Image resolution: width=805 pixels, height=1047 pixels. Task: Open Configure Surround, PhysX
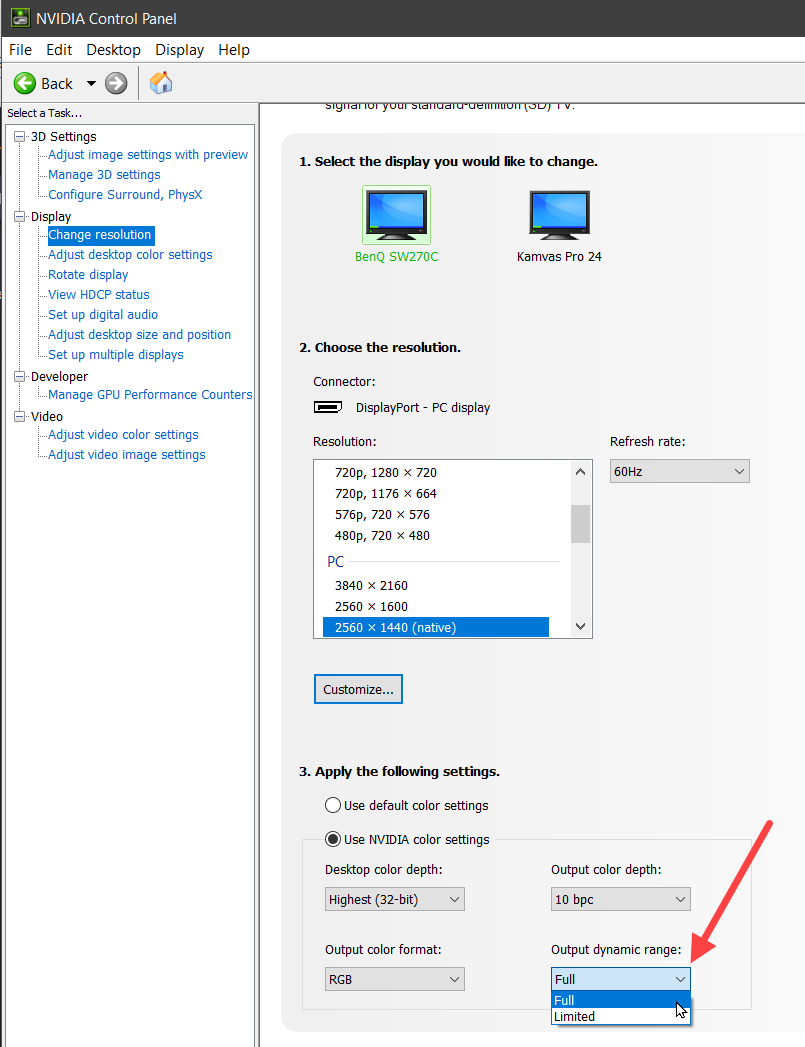click(x=125, y=195)
